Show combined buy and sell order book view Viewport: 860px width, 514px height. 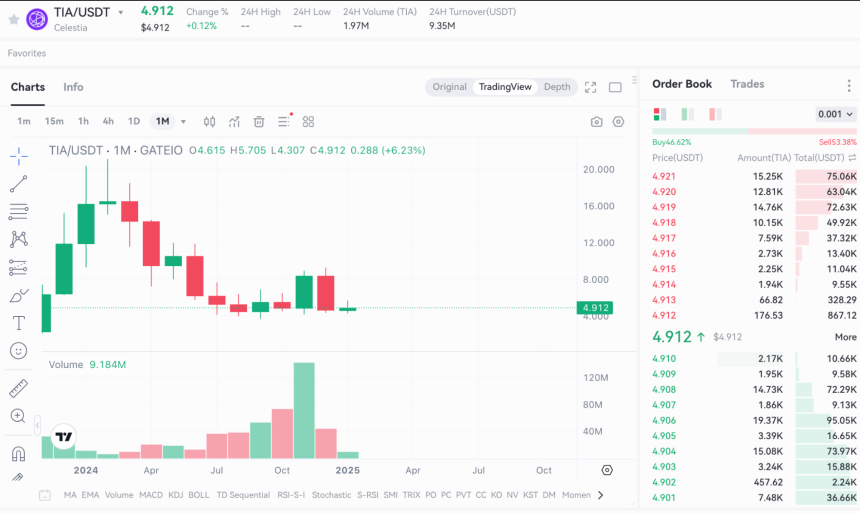click(x=660, y=114)
